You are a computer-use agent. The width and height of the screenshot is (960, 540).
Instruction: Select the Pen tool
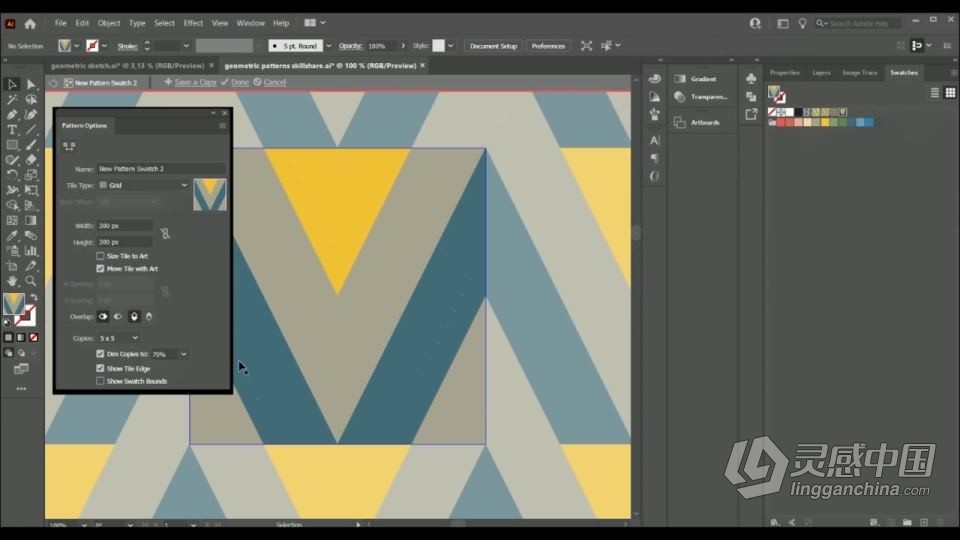(12, 114)
